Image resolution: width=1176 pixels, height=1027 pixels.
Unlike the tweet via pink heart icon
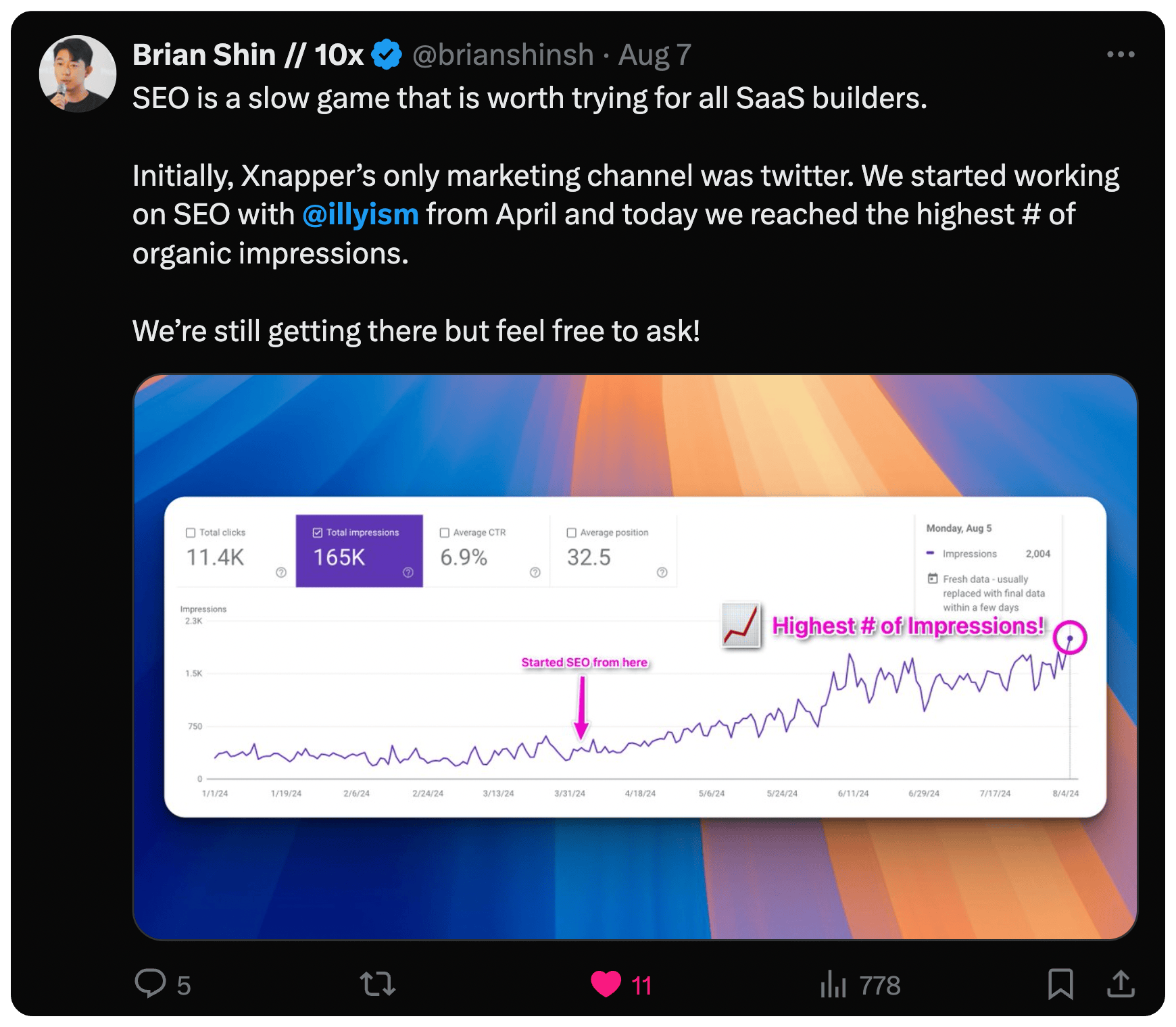point(606,984)
